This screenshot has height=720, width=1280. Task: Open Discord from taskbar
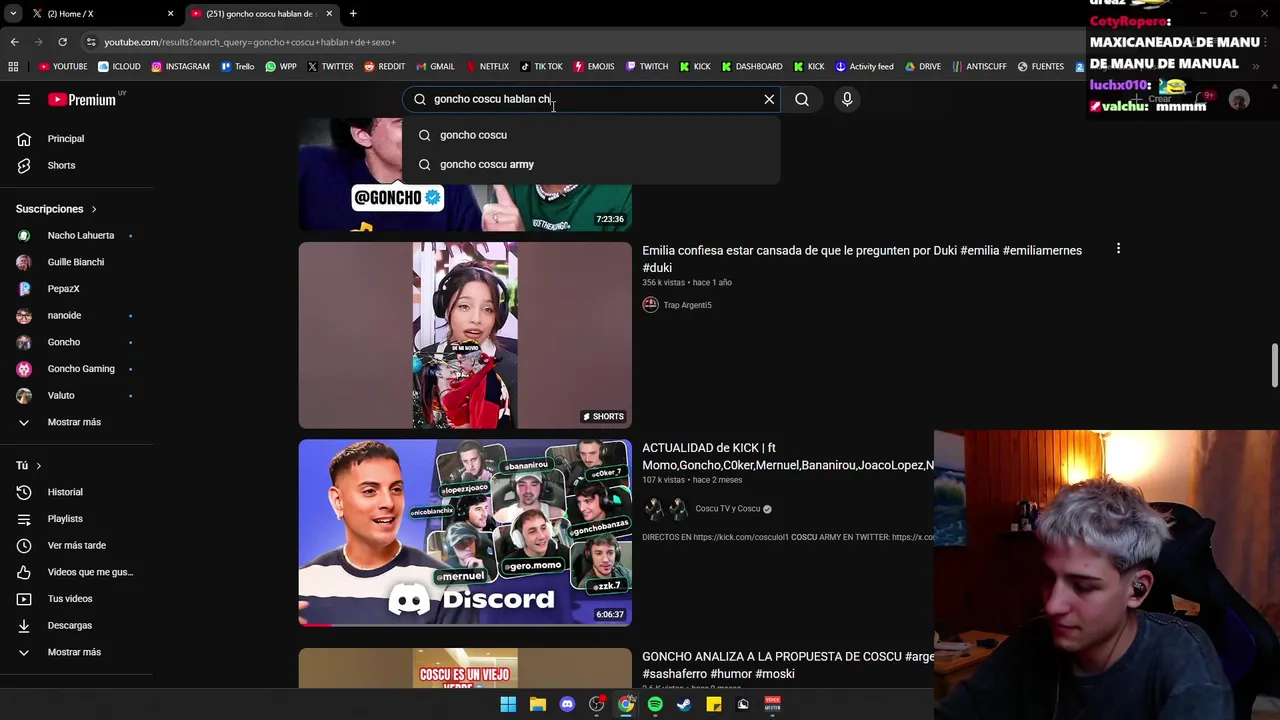click(567, 704)
